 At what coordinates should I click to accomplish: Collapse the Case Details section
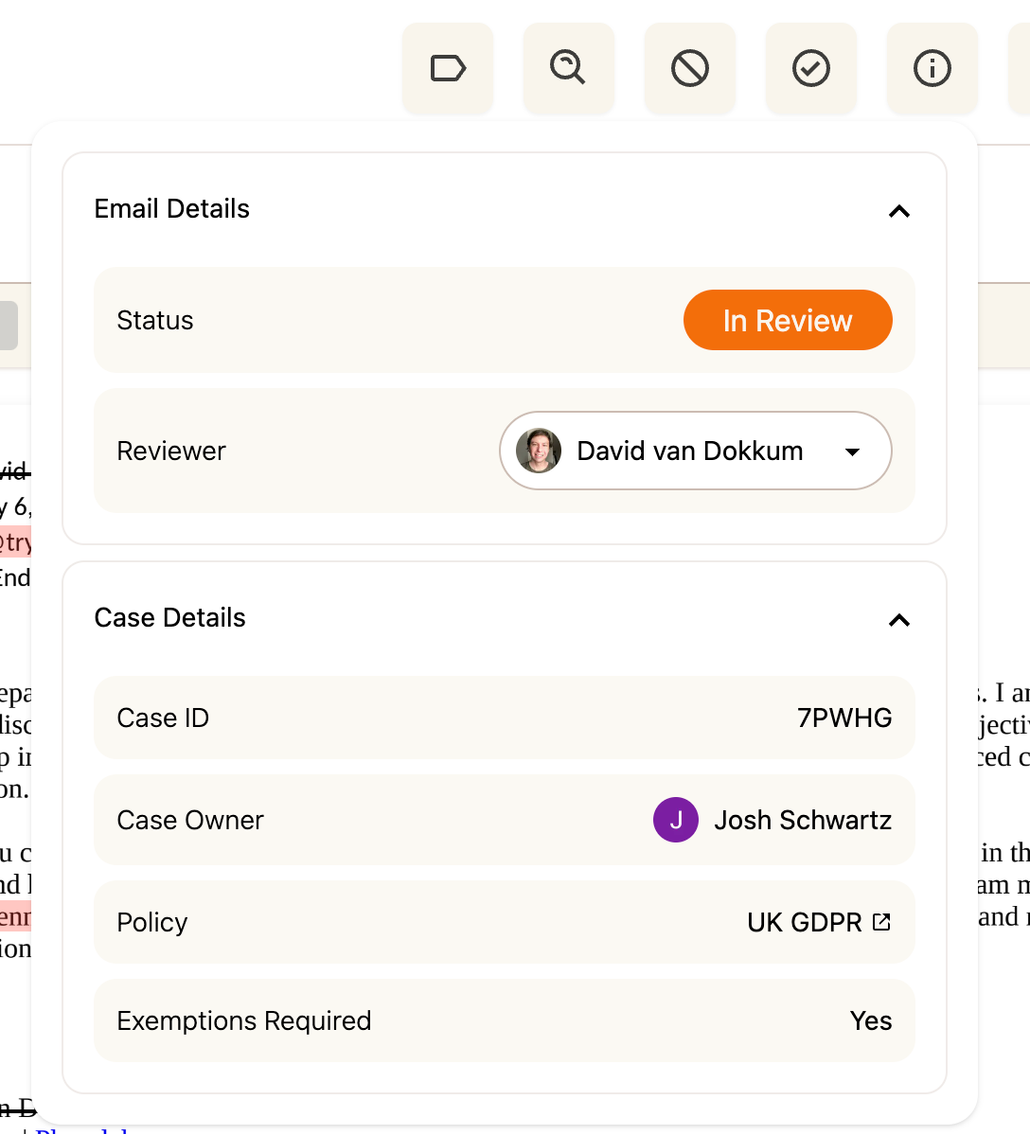899,620
